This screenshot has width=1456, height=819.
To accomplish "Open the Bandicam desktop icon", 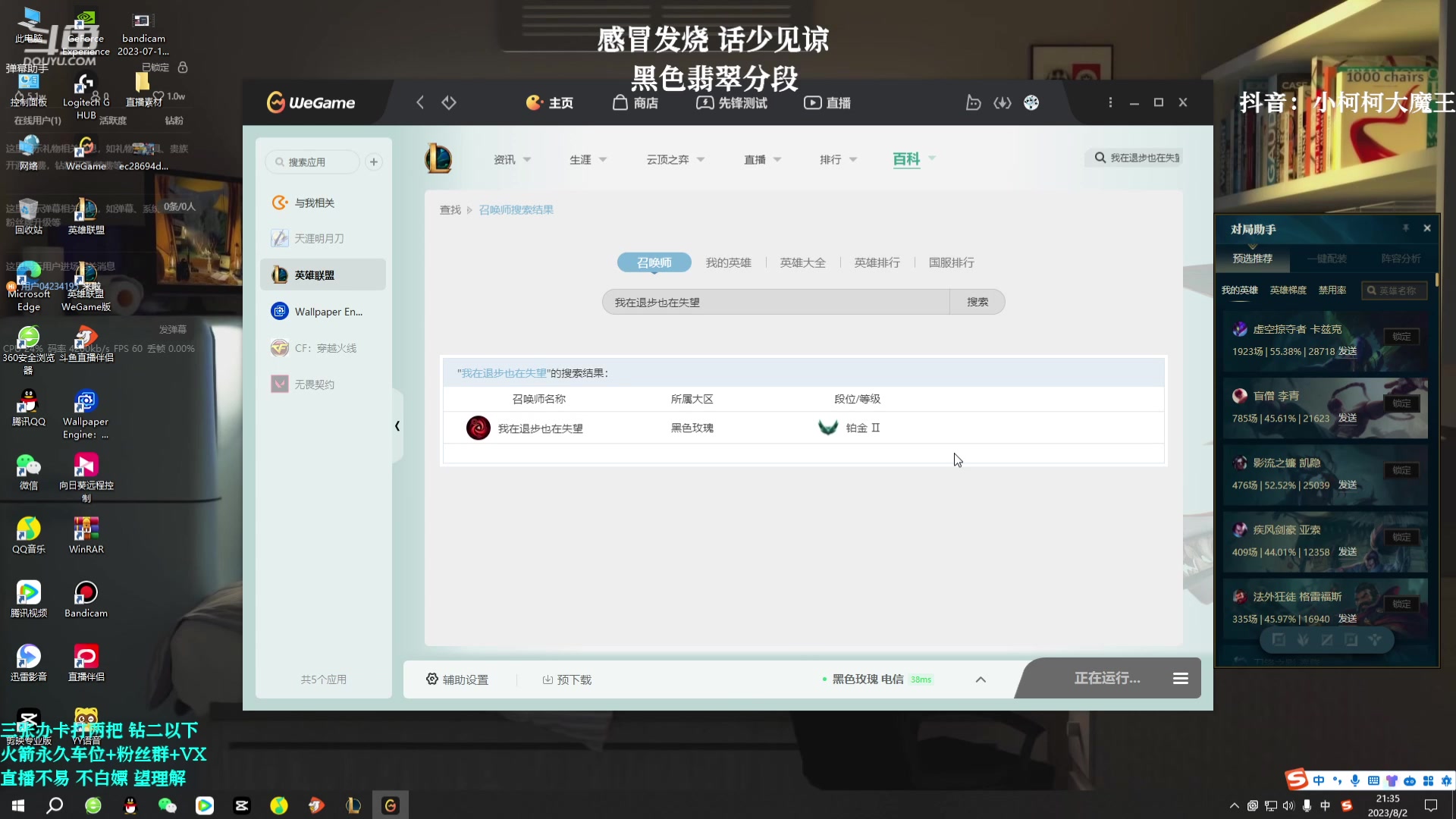I will [86, 599].
